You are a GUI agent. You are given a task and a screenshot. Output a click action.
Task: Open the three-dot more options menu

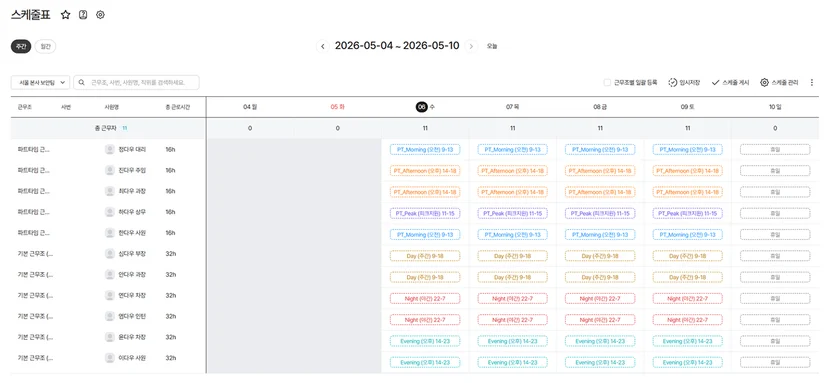pyautogui.click(x=812, y=82)
